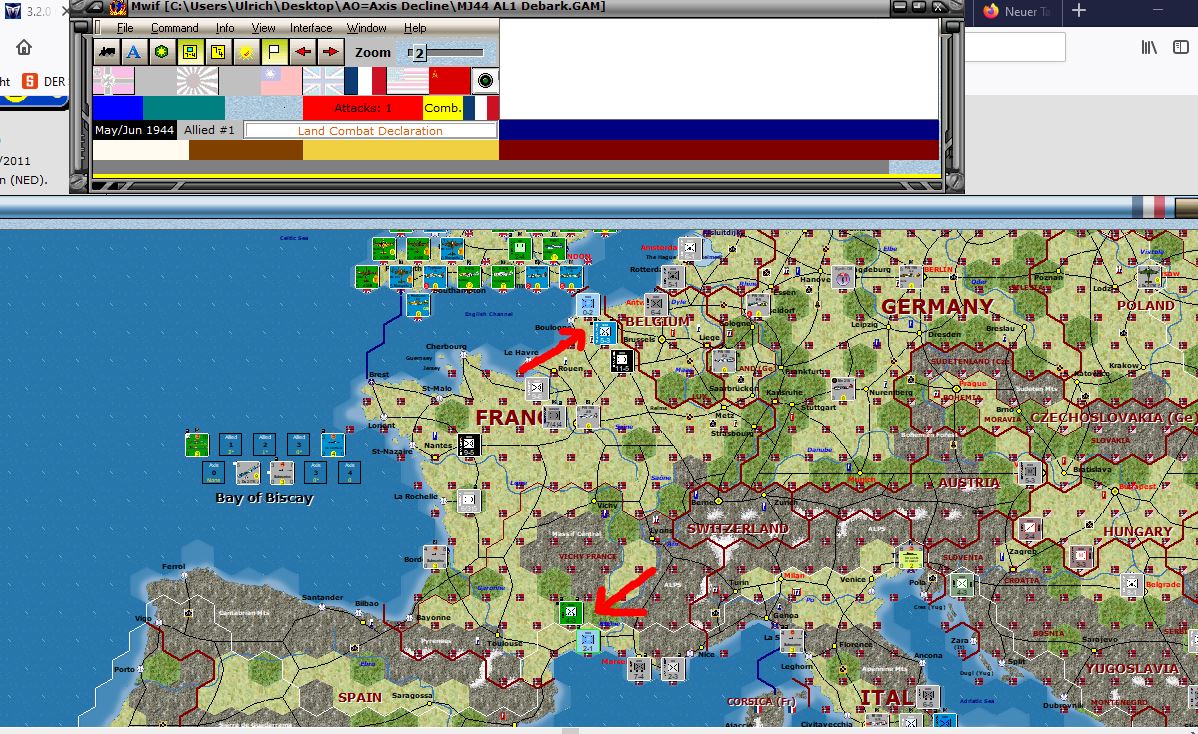1198x734 pixels.
Task: Open the Command menu
Action: pyautogui.click(x=174, y=27)
